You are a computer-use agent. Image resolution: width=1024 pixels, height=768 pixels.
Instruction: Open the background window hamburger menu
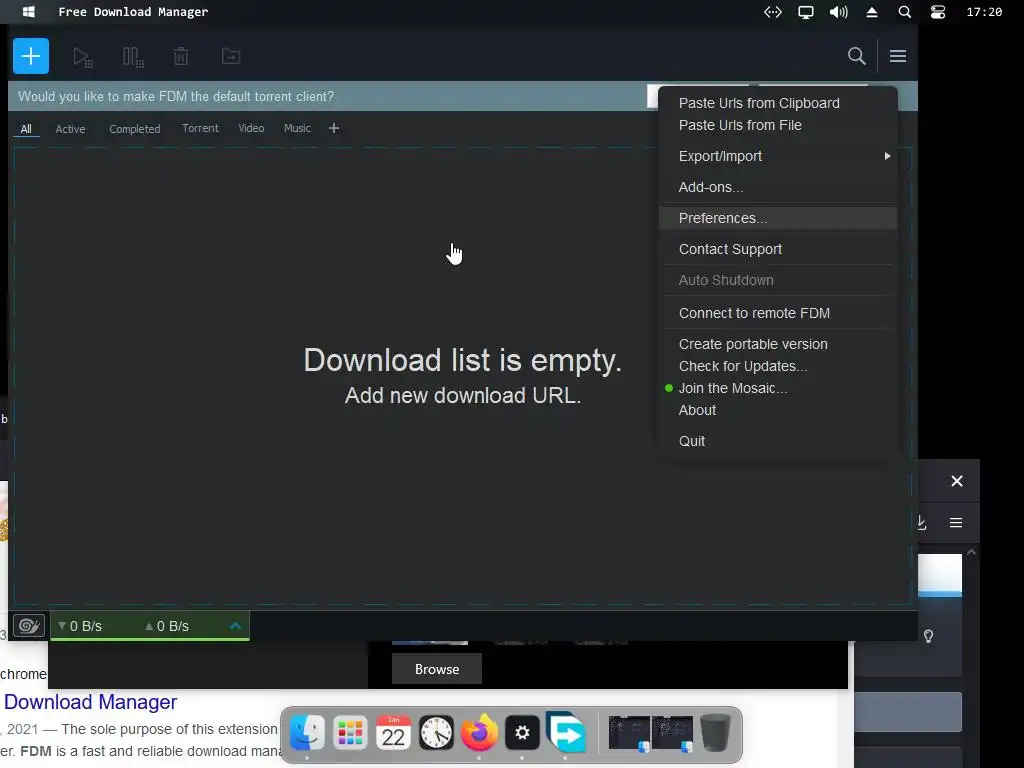(x=955, y=522)
